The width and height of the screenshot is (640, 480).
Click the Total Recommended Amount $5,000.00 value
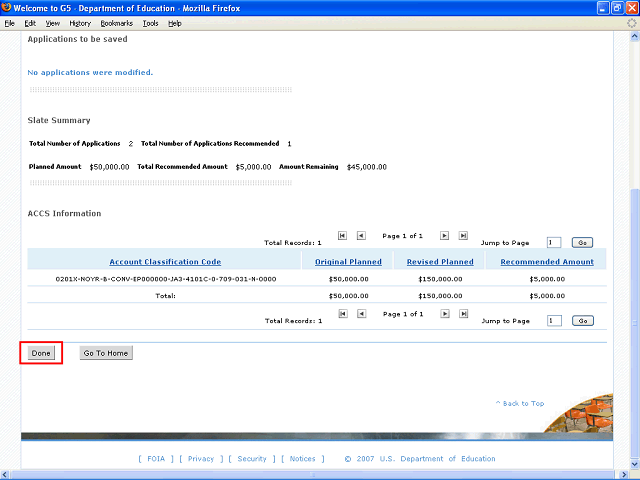(253, 167)
